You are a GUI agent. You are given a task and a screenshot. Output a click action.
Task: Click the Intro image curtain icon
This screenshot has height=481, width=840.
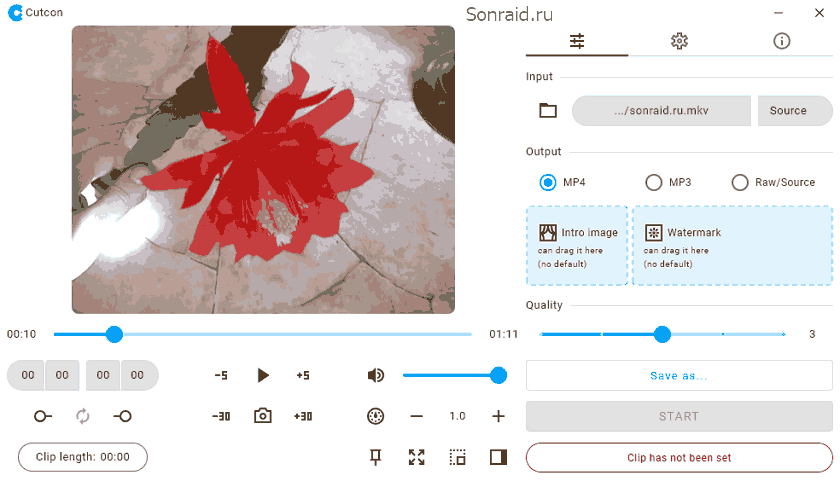[x=548, y=232]
